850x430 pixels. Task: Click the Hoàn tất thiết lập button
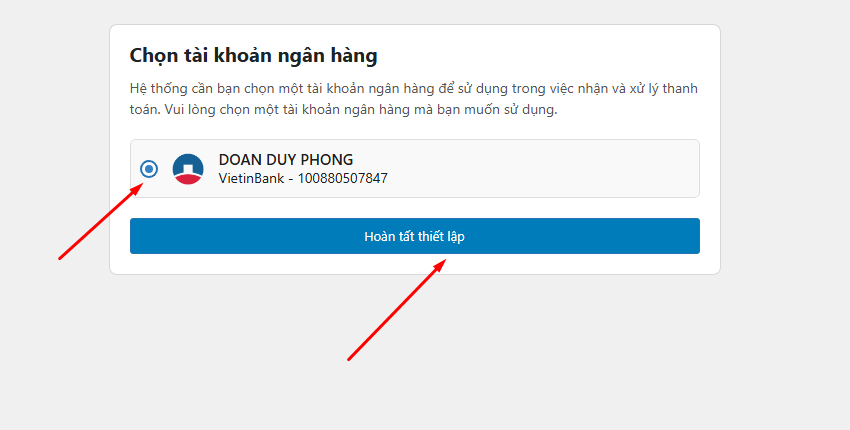click(x=415, y=236)
